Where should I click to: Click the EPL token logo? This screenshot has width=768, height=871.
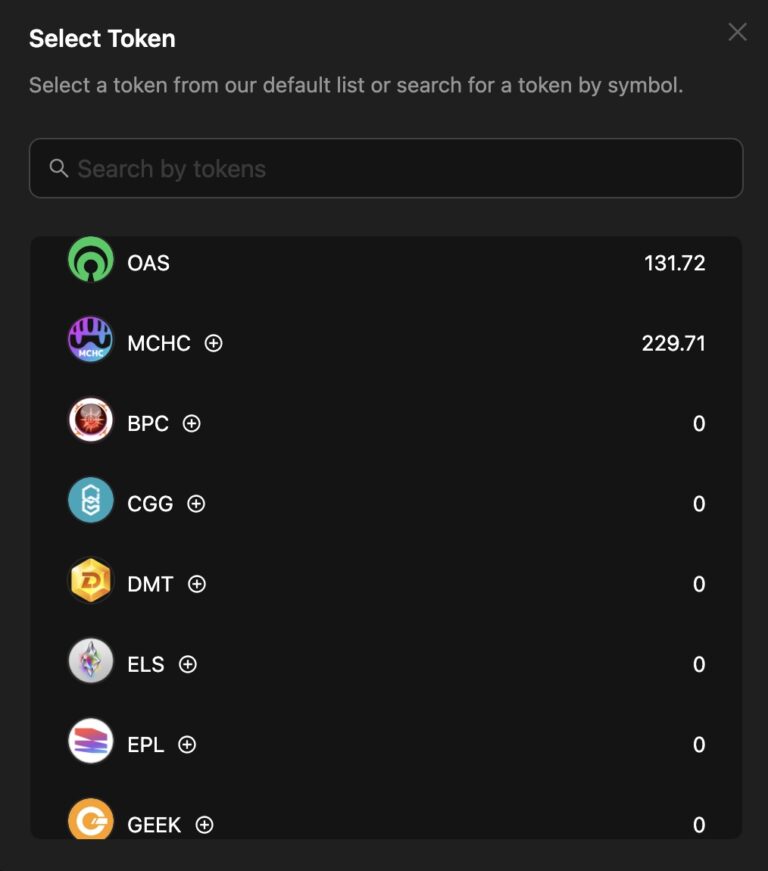click(91, 742)
